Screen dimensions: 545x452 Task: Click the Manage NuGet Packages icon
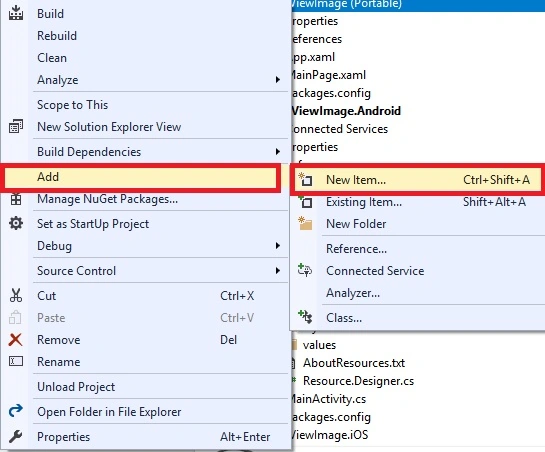(x=16, y=199)
